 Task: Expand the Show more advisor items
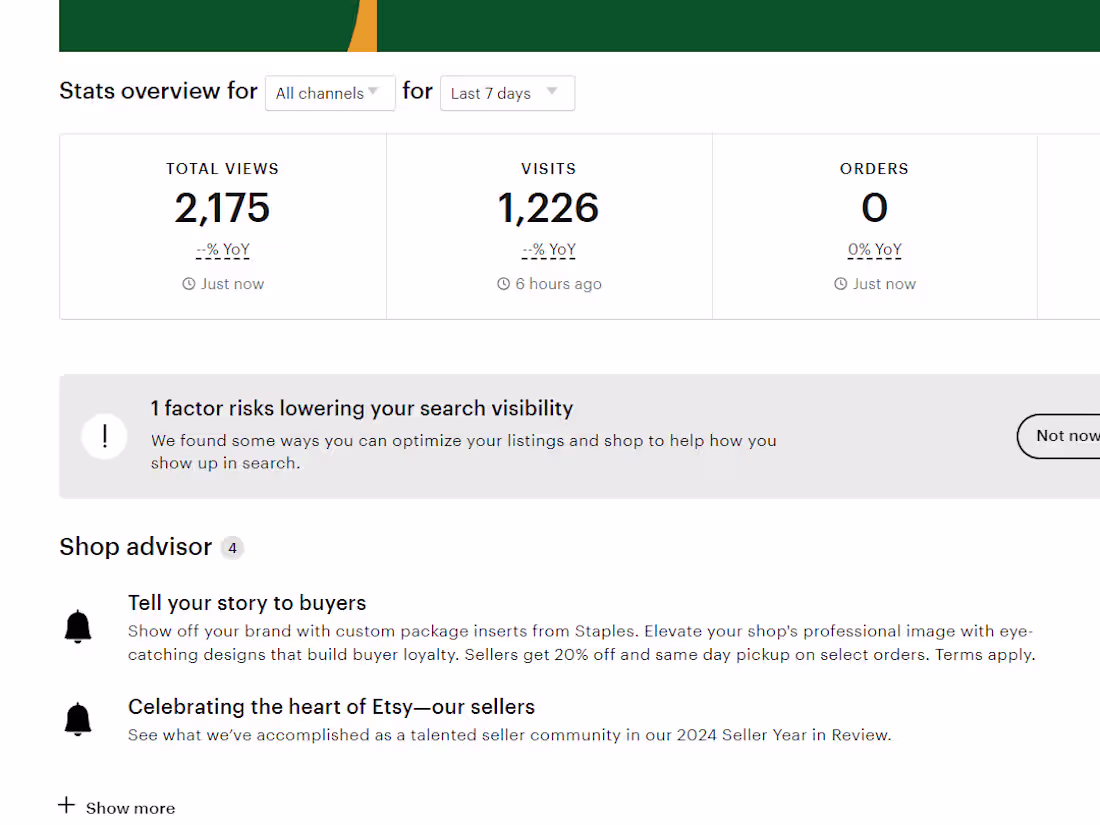tap(130, 808)
